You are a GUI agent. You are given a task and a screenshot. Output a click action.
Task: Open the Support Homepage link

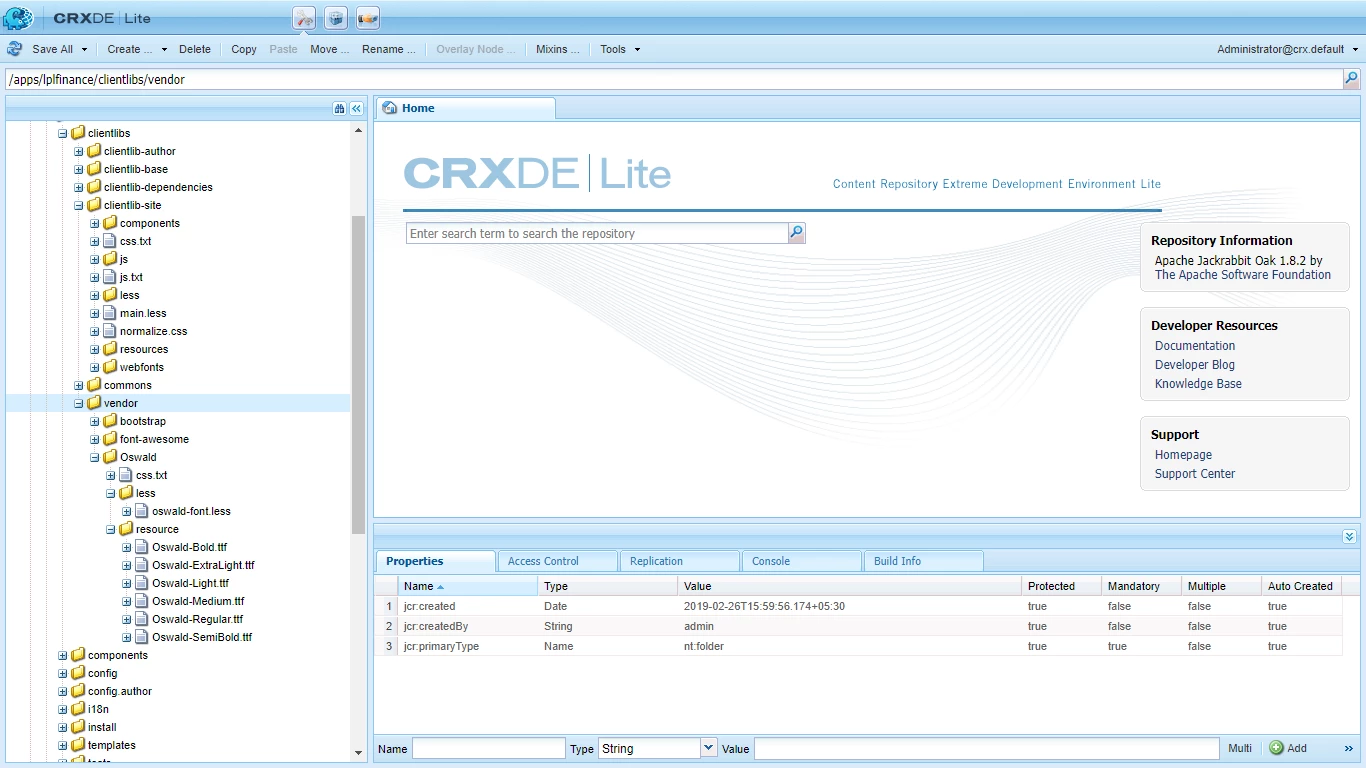pos(1183,455)
